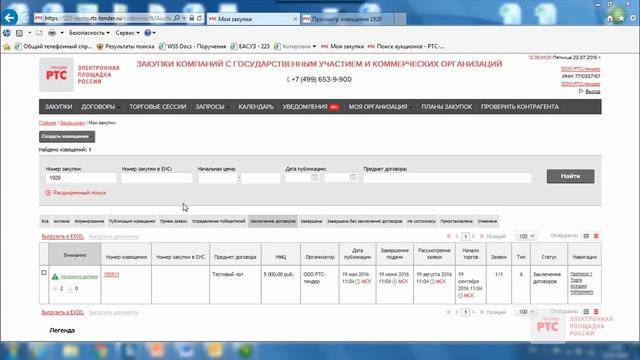Viewport: 640px width, 360px height.
Task: Open the address bar dropdown arrow
Action: pyautogui.click(x=184, y=18)
